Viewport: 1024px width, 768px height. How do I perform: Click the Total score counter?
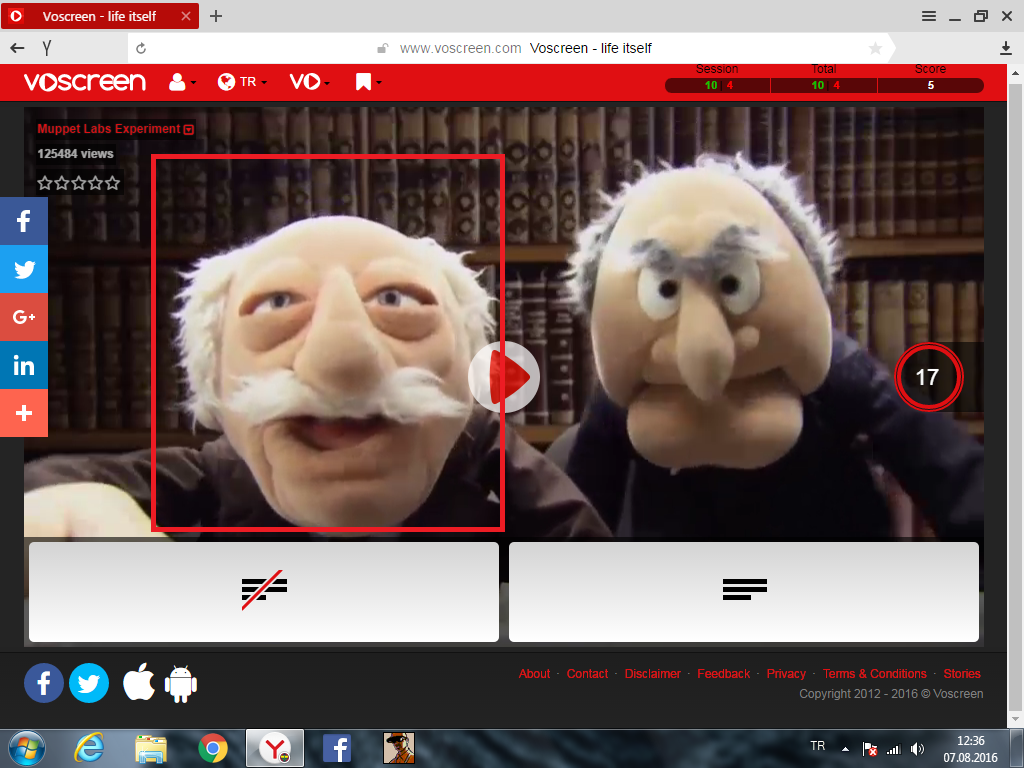(824, 85)
